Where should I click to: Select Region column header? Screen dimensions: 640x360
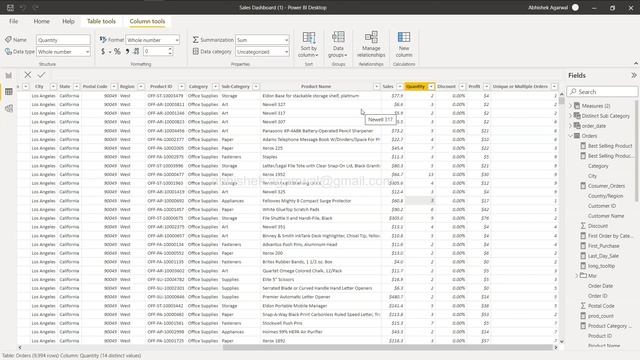127,87
